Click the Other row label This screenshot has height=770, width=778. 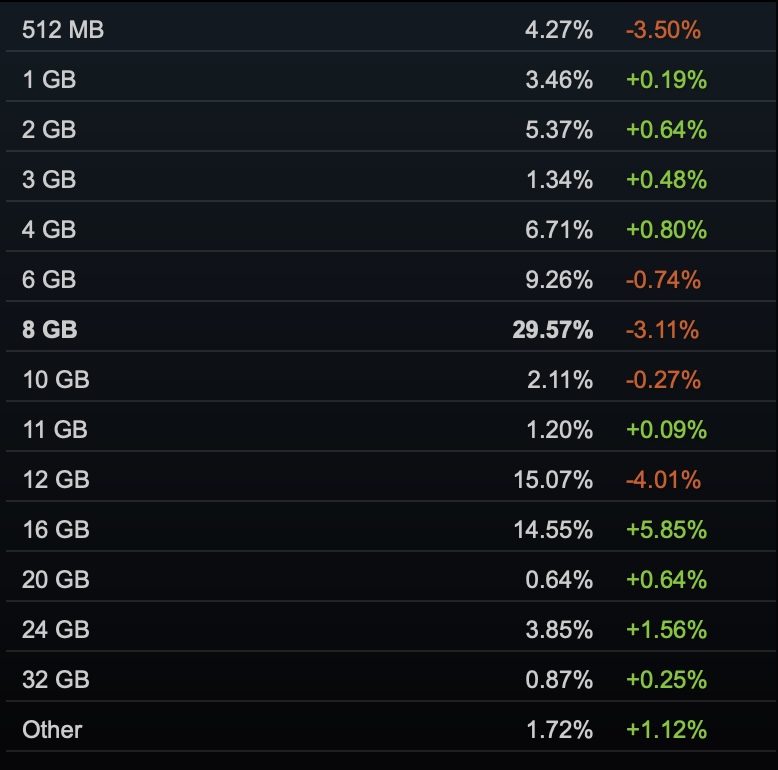(x=52, y=730)
